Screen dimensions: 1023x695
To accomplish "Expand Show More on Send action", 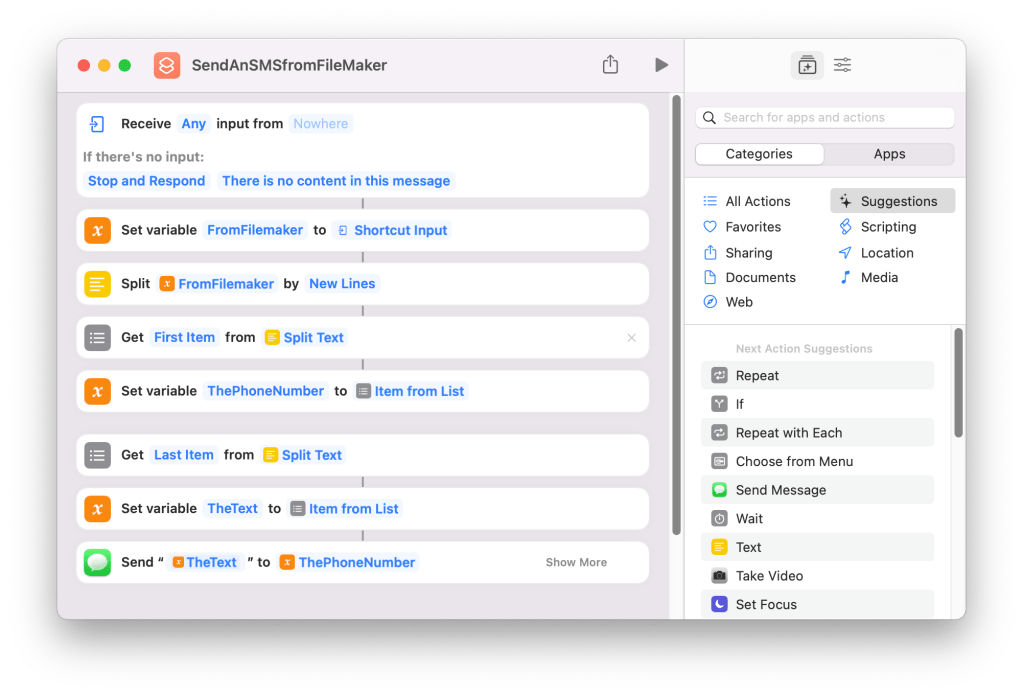I will 576,562.
